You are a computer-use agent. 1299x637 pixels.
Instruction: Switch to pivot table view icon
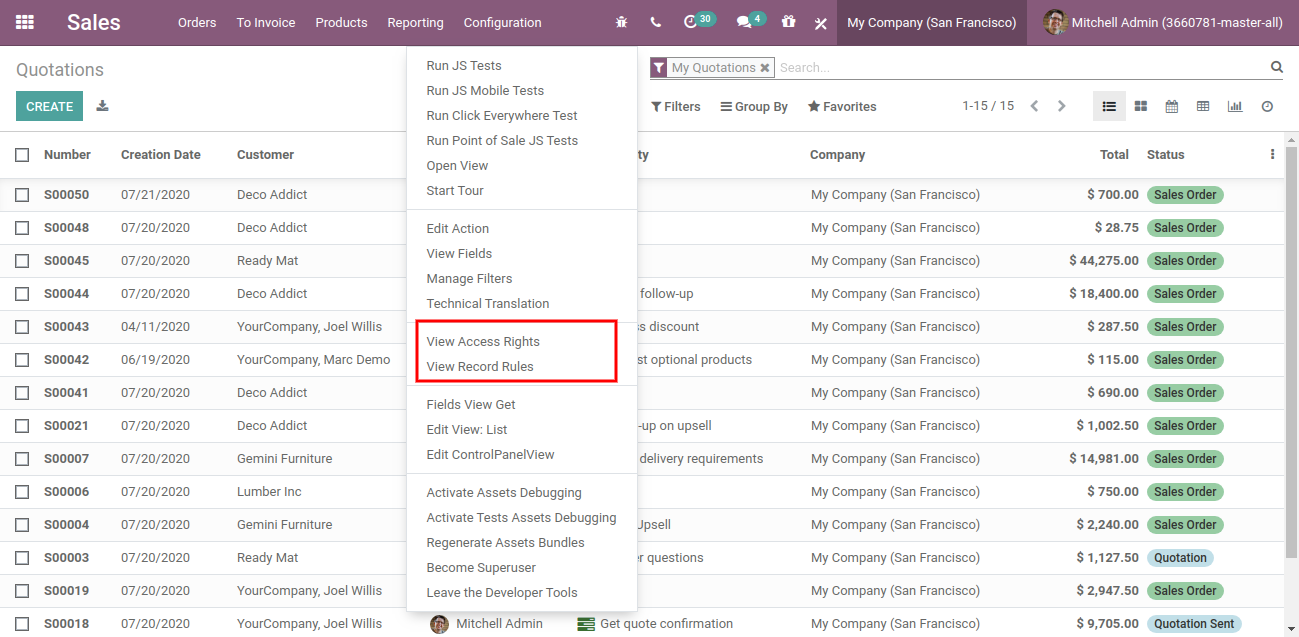click(x=1203, y=106)
